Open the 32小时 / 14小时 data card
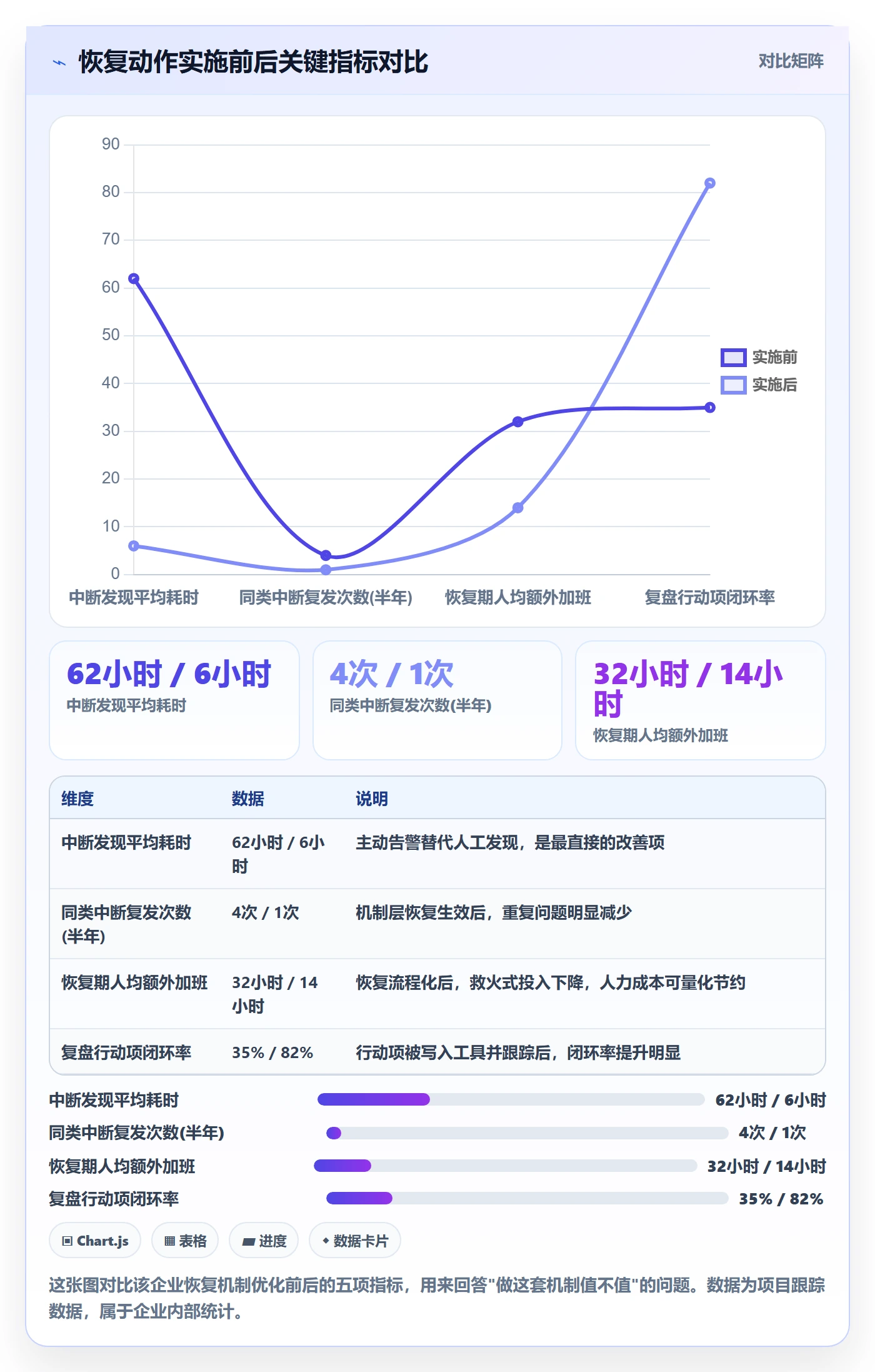The width and height of the screenshot is (875, 1372). [700, 700]
